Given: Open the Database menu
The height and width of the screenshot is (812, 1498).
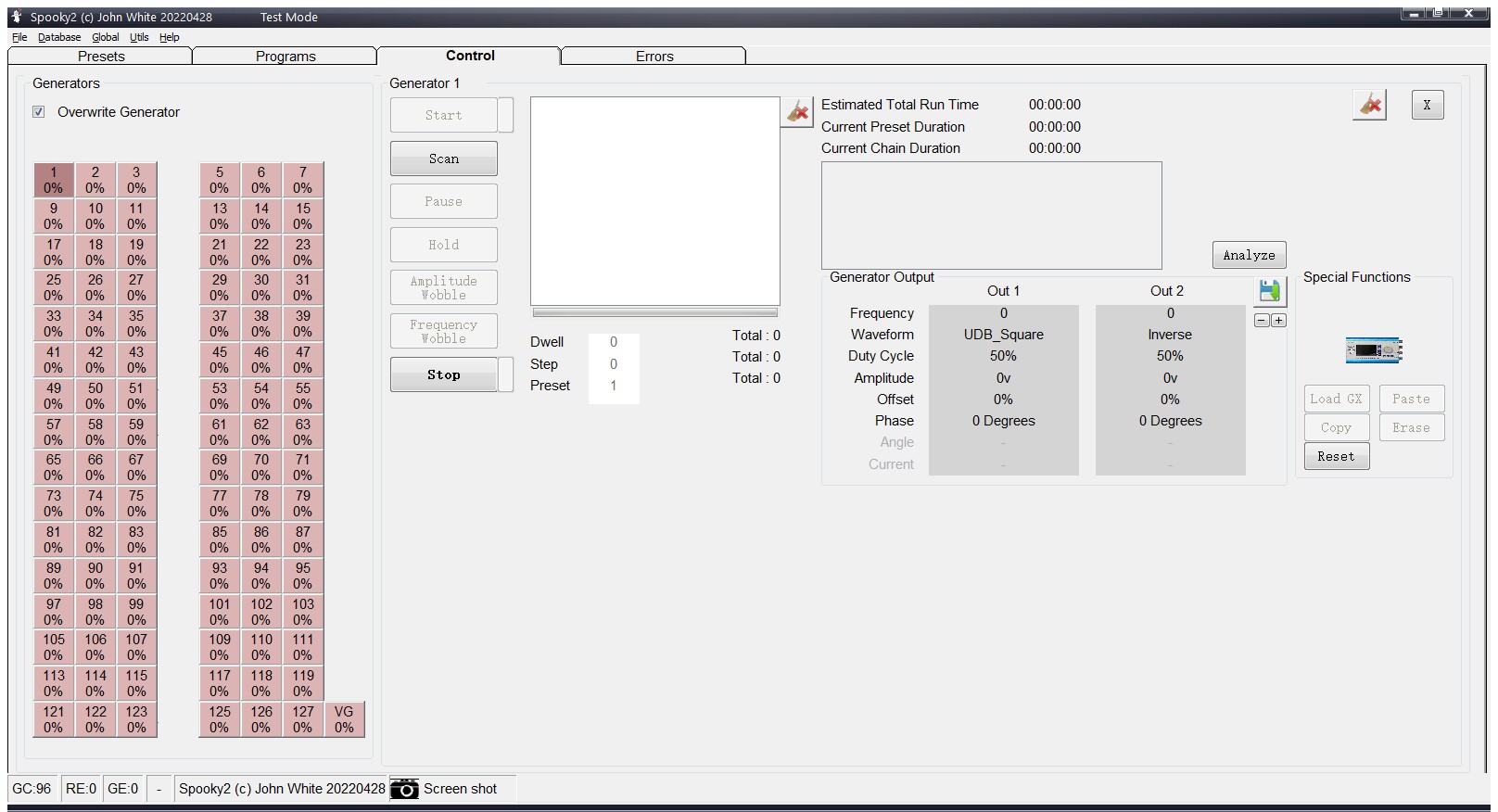Looking at the screenshot, I should point(59,37).
